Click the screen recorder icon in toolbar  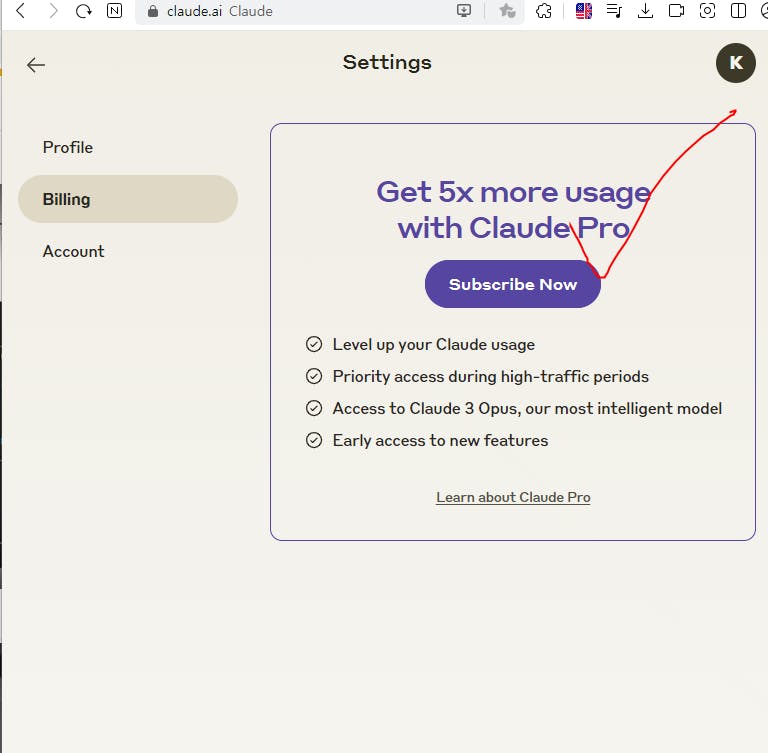point(676,10)
